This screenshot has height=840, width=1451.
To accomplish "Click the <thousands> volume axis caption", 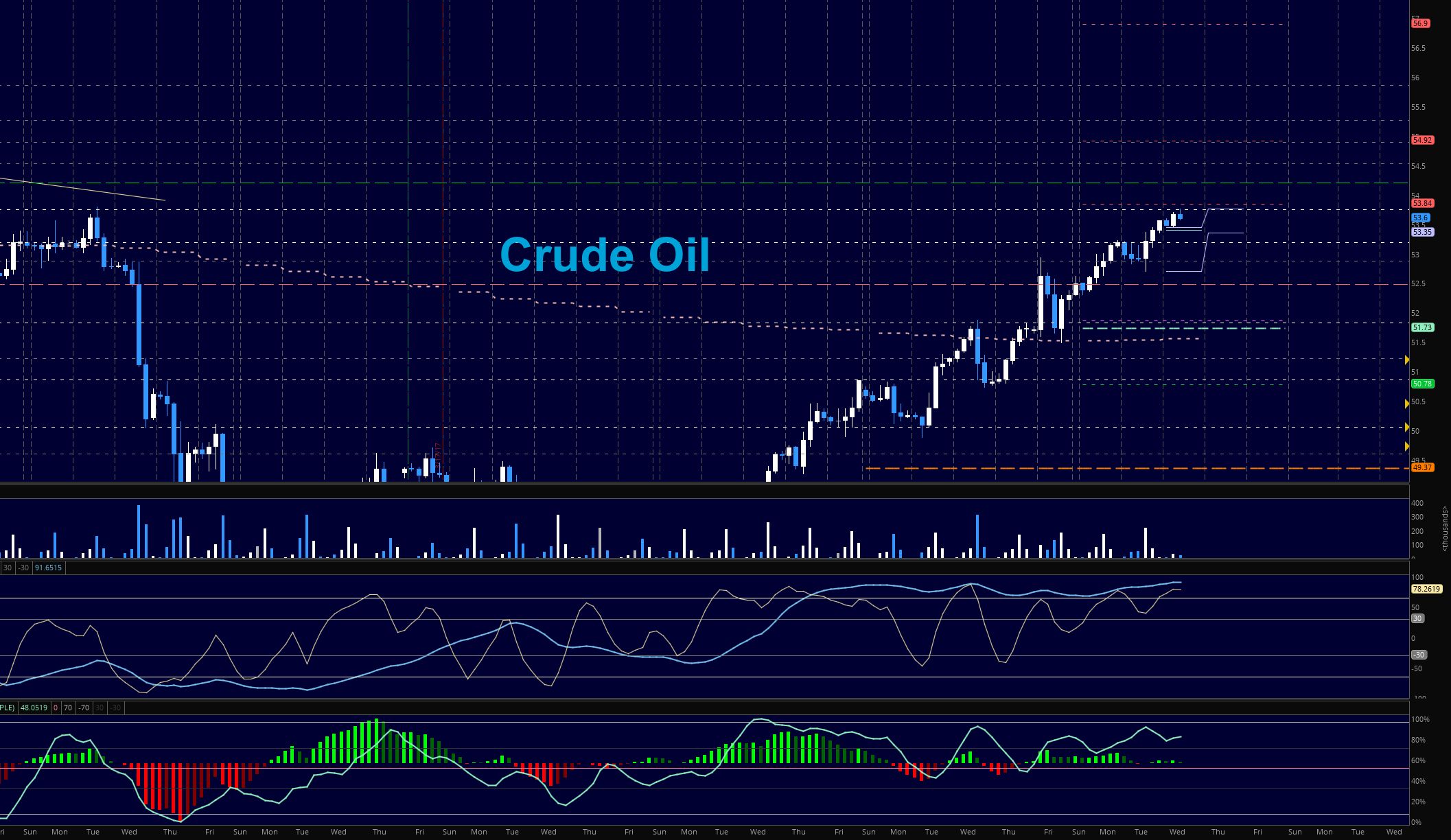I will coord(1445,528).
